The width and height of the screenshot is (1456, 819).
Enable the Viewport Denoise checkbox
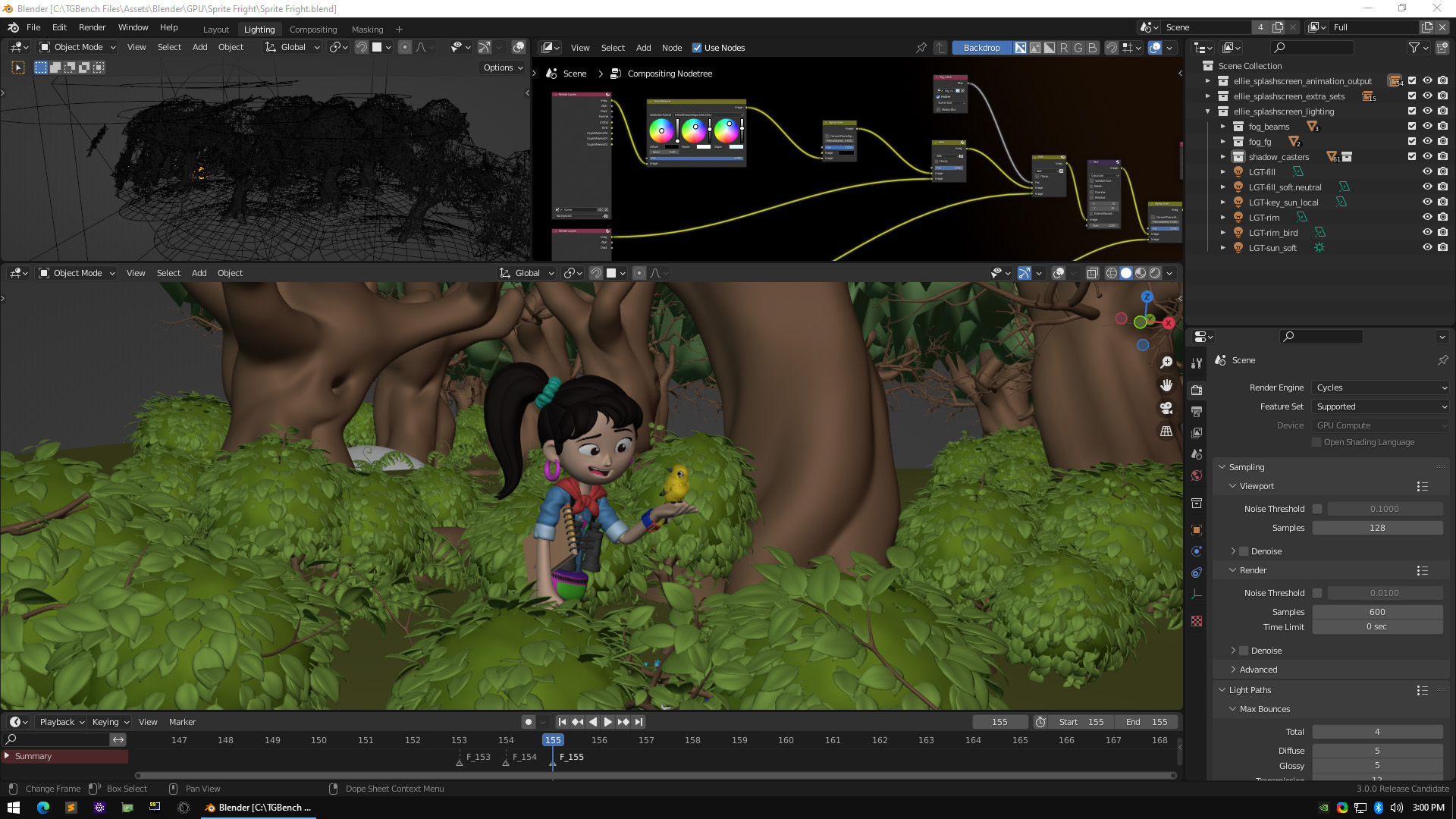tap(1244, 551)
